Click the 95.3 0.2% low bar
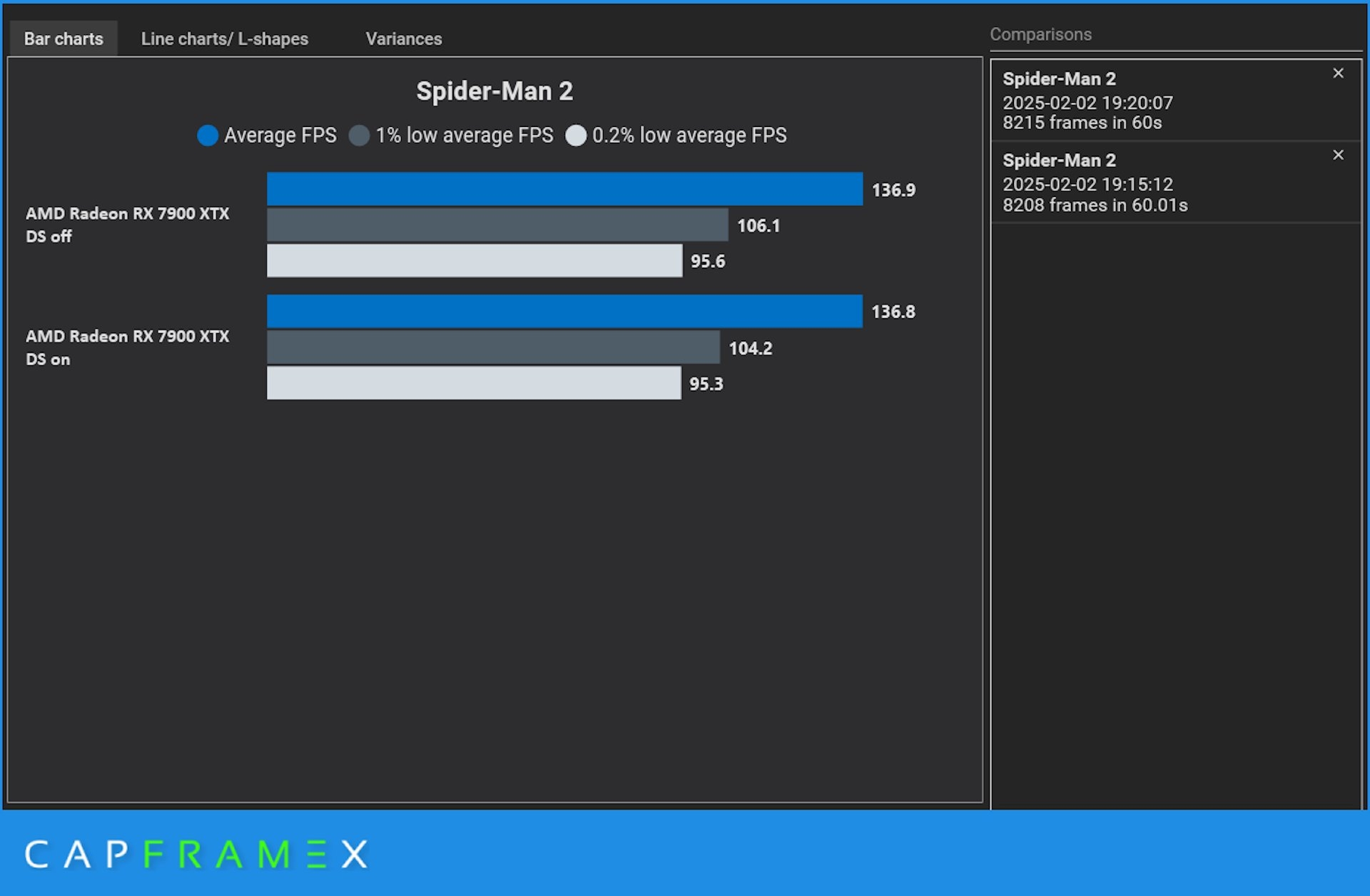 (474, 383)
